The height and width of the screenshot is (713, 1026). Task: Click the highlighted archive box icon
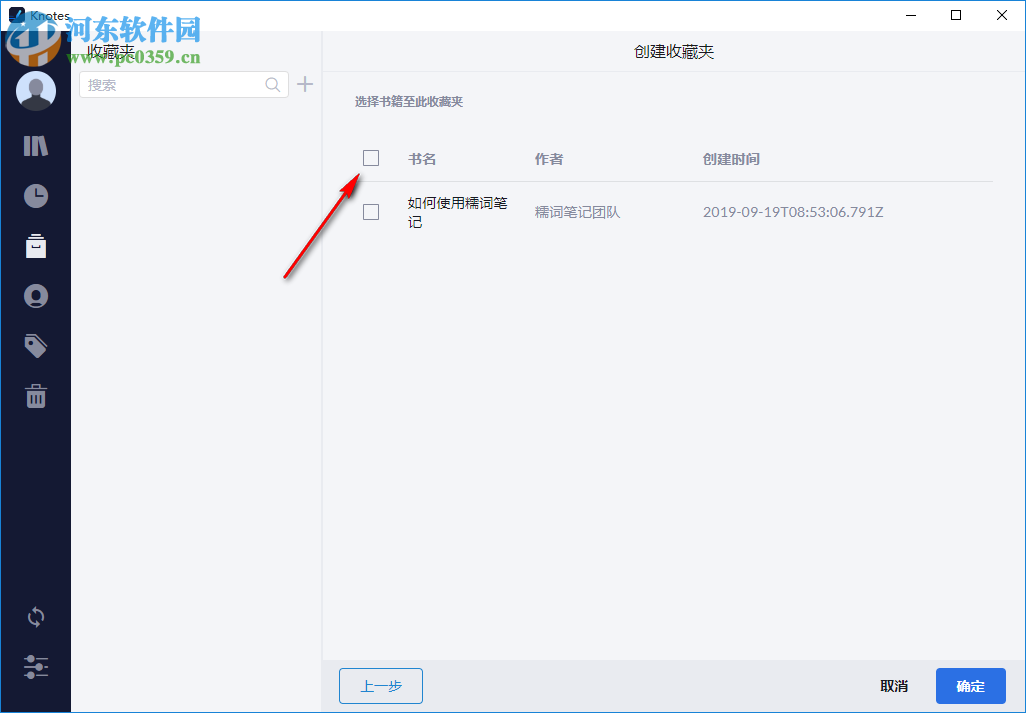click(x=36, y=246)
